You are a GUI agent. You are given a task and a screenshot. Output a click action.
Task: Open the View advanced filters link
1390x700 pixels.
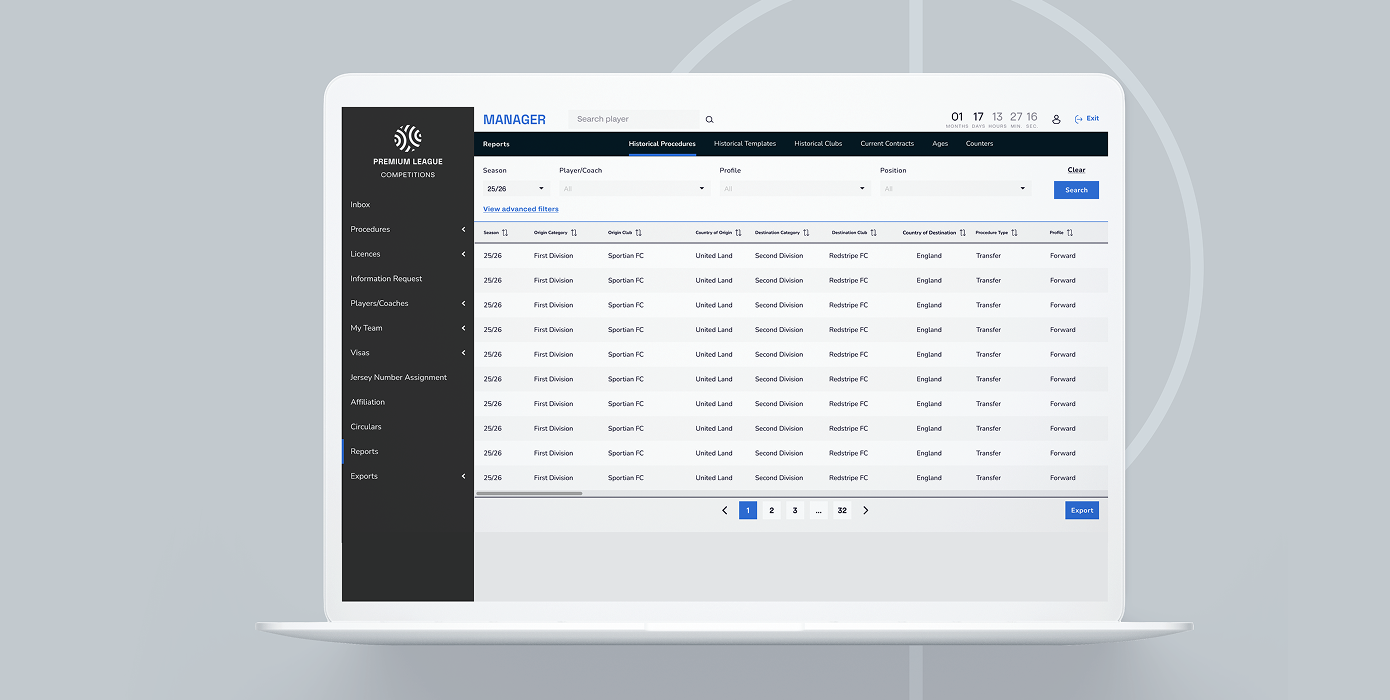[520, 209]
